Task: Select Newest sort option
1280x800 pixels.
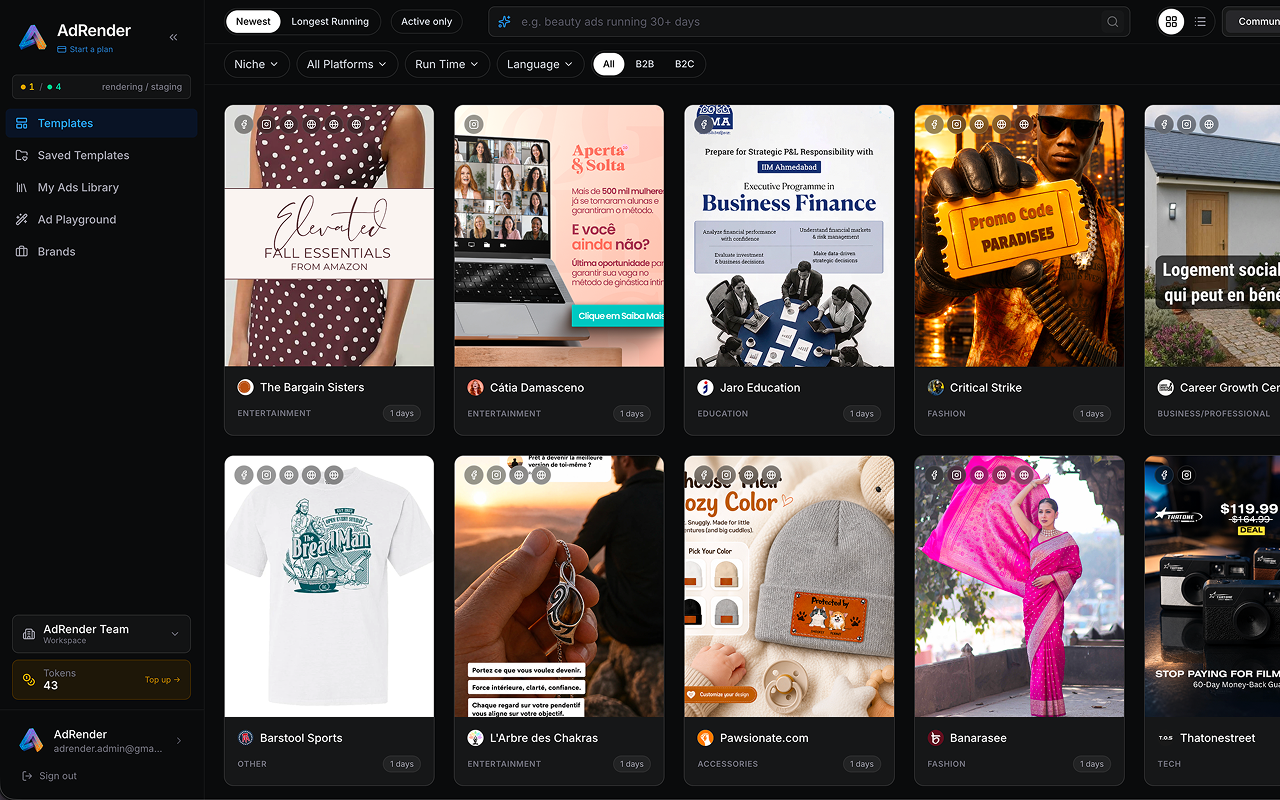Action: coord(253,22)
